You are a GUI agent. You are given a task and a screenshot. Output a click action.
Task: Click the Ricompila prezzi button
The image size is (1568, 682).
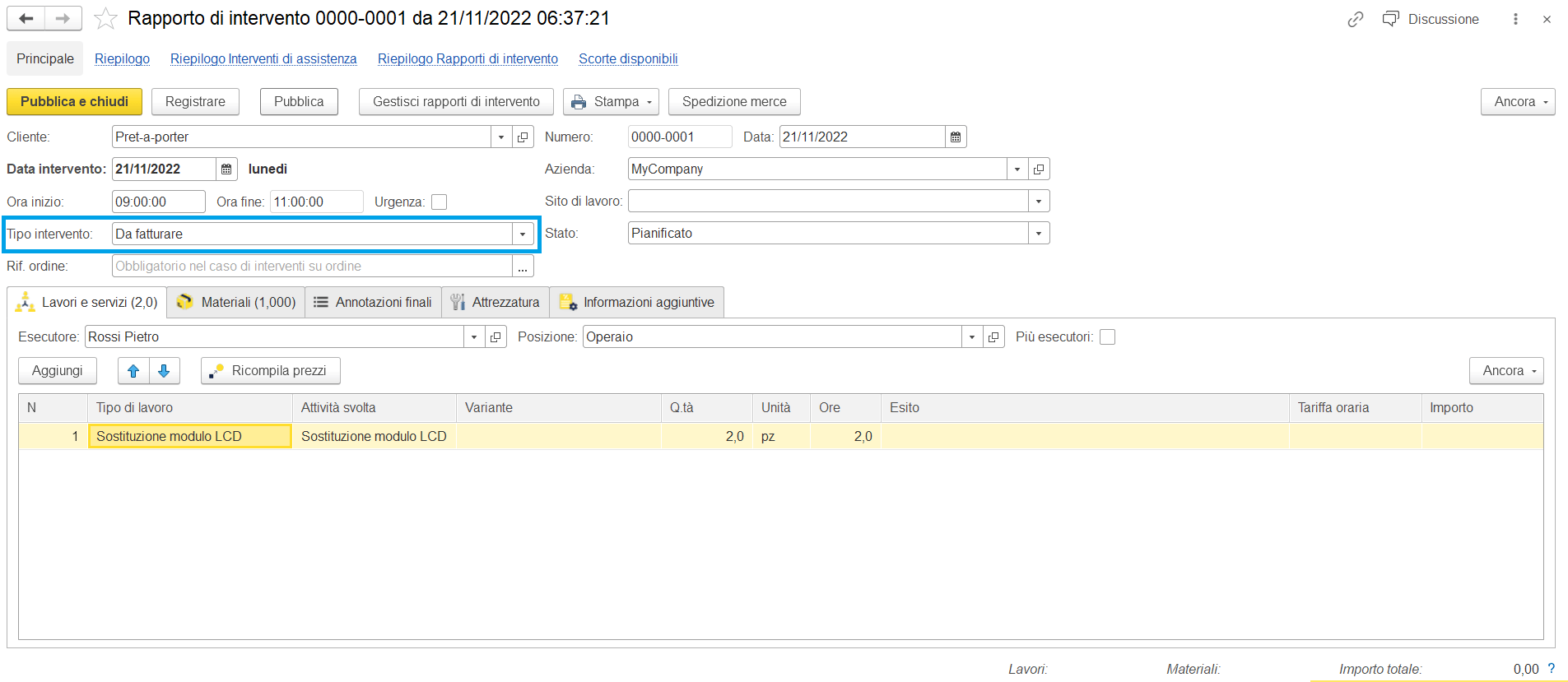coord(271,370)
